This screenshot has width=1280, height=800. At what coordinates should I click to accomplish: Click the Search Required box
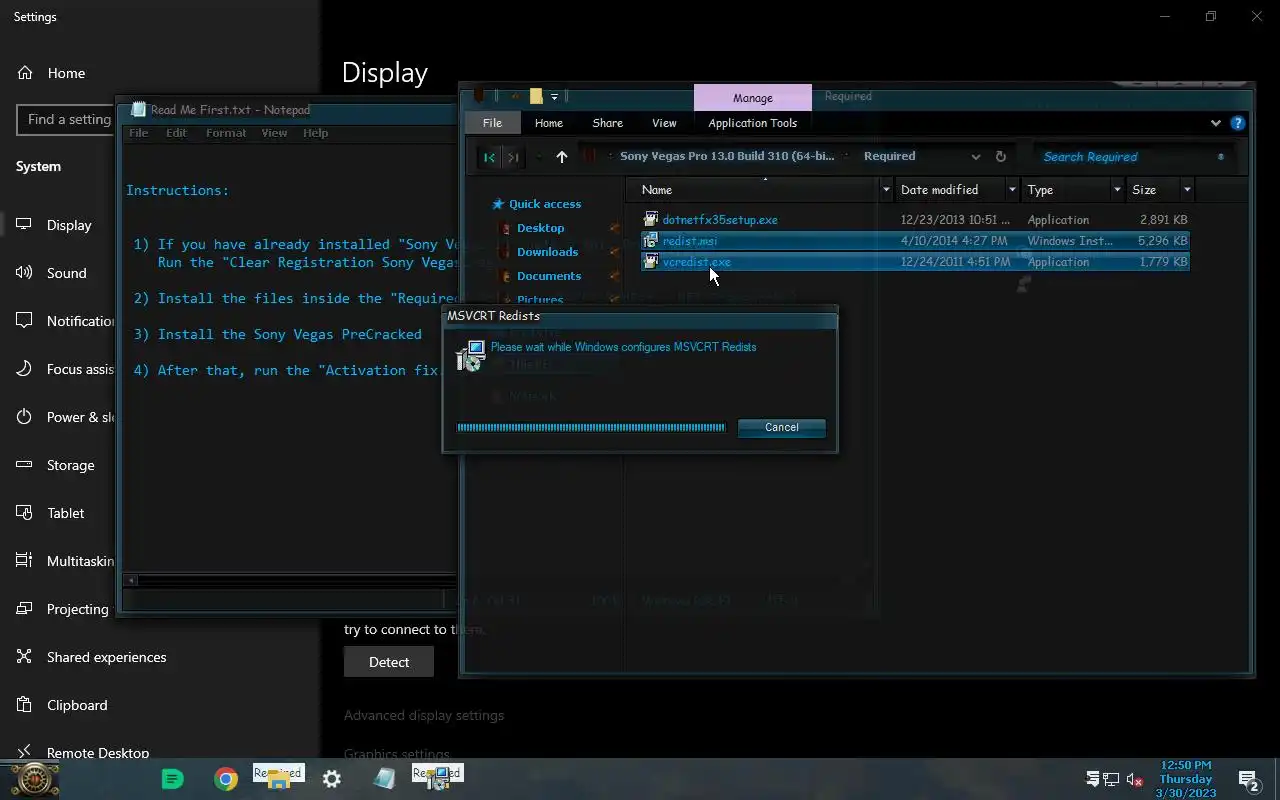point(1133,157)
